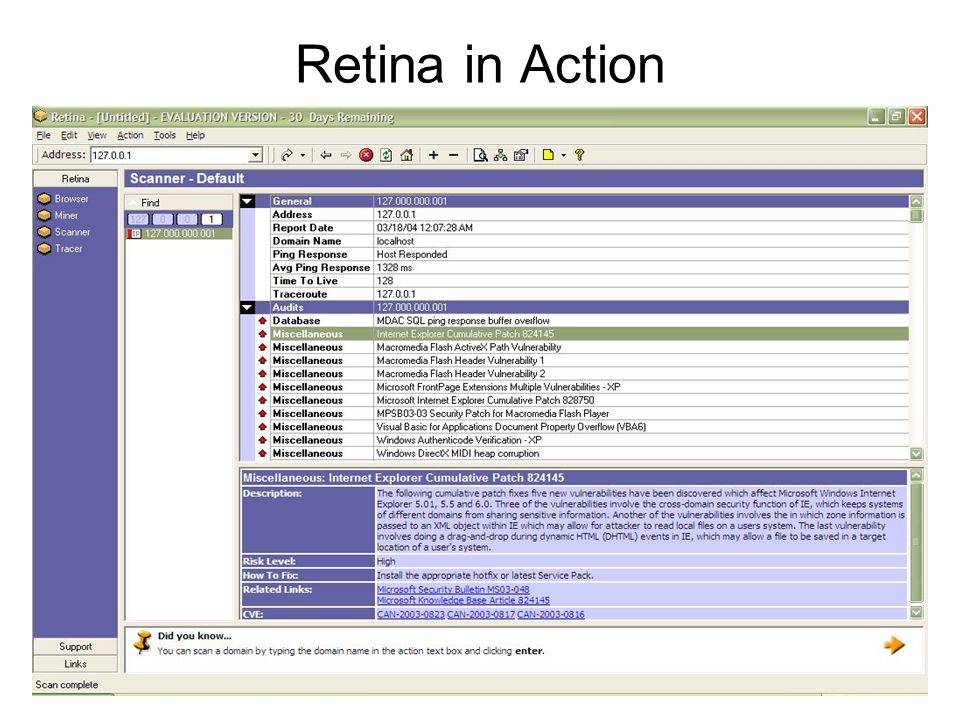Viewport: 960px width, 720px height.
Task: Click the audit list scrollbar down arrow
Action: (916, 454)
